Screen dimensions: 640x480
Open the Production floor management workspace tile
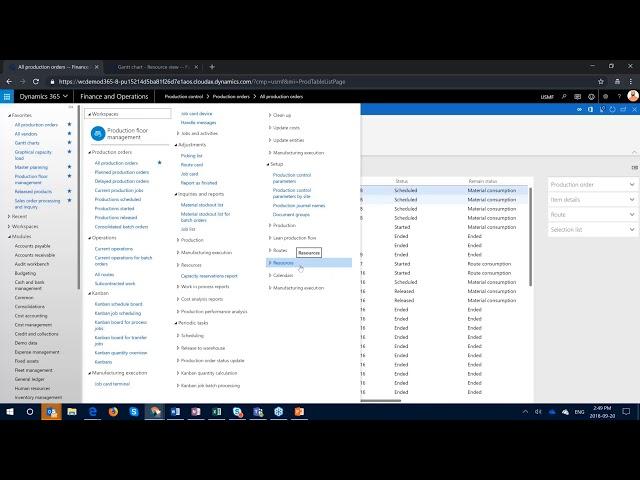(120, 133)
